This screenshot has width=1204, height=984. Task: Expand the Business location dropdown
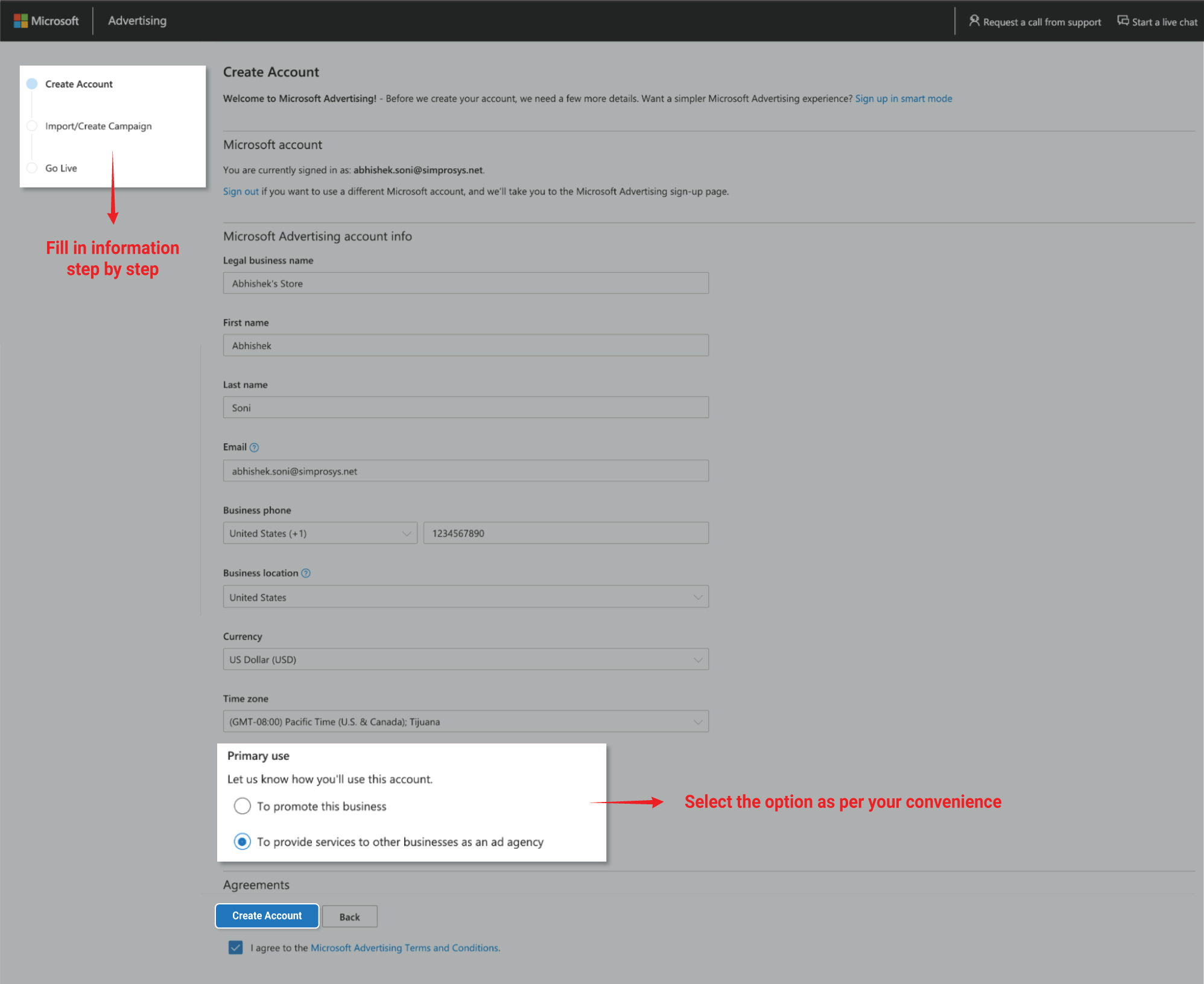point(466,597)
